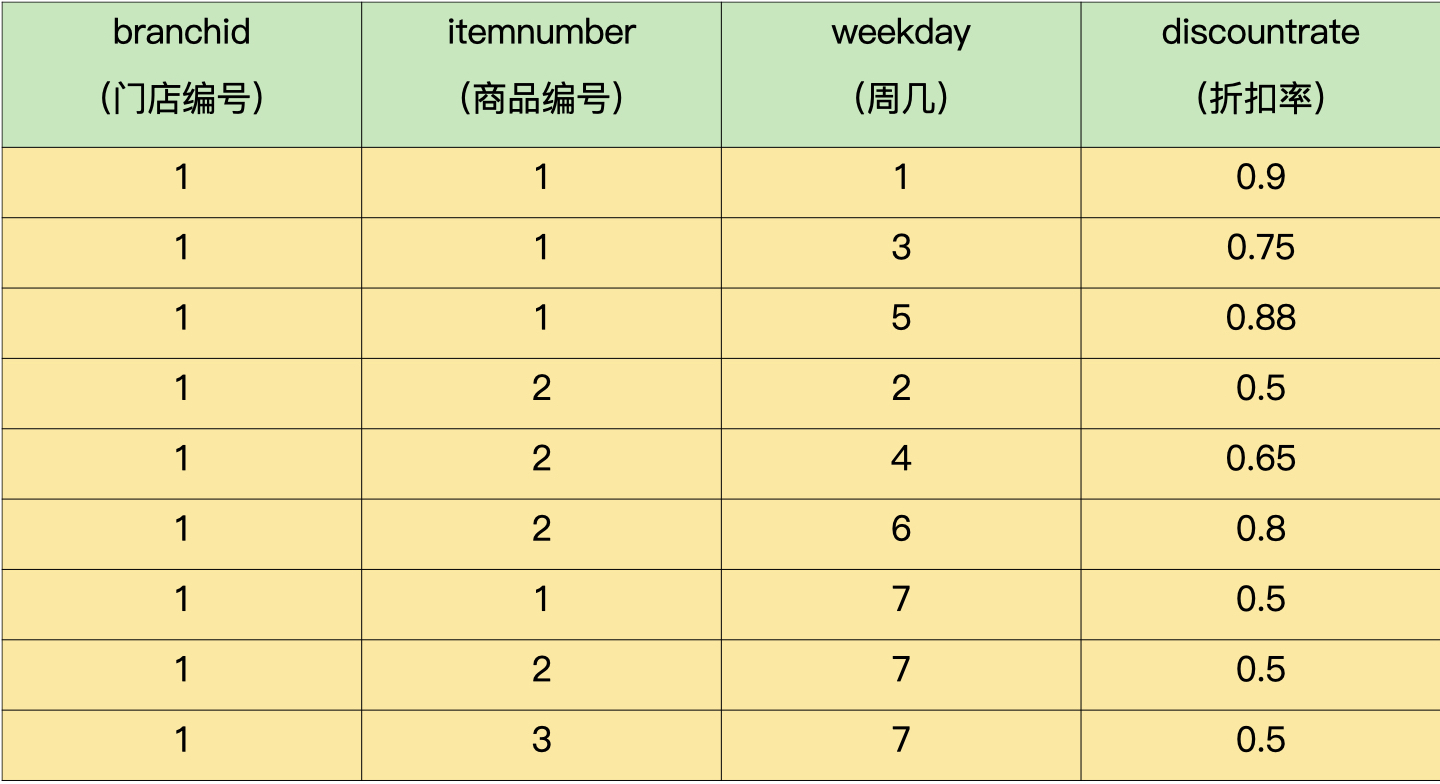
Task: Click the 0.88 discount rate cell
Action: tap(1260, 318)
